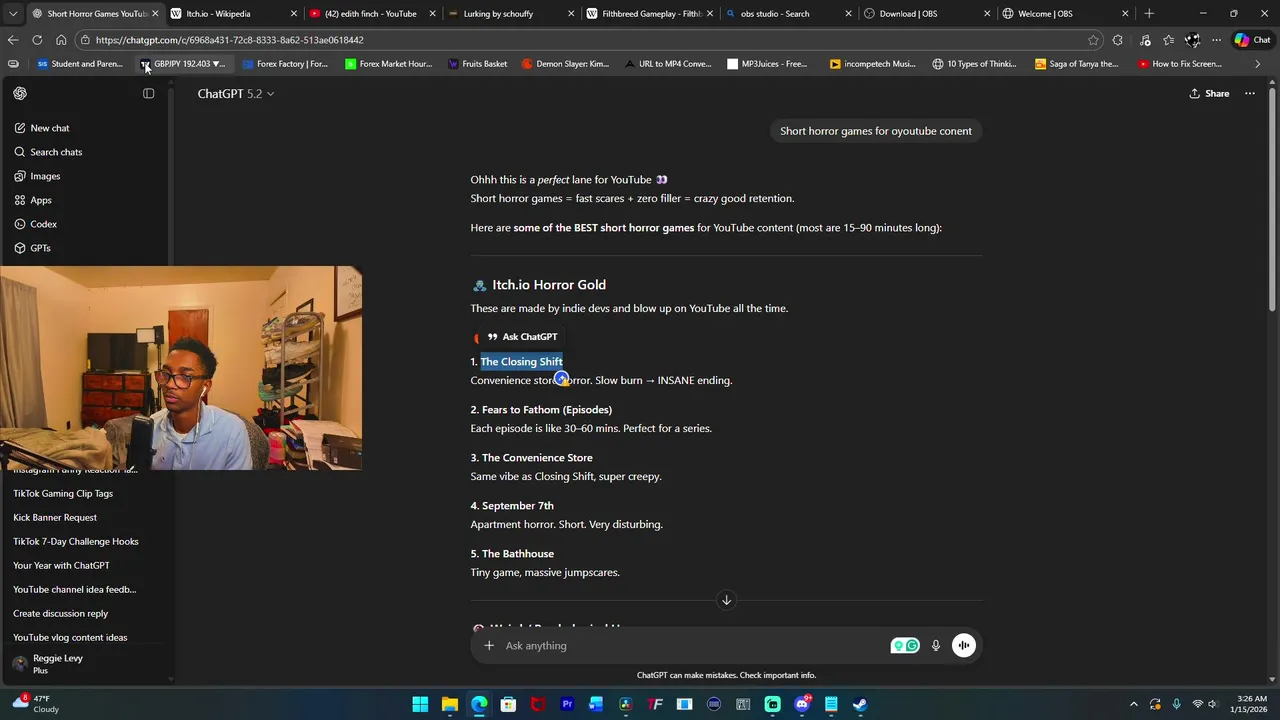The image size is (1280, 720).
Task: Start a New chat
Action: 50,128
